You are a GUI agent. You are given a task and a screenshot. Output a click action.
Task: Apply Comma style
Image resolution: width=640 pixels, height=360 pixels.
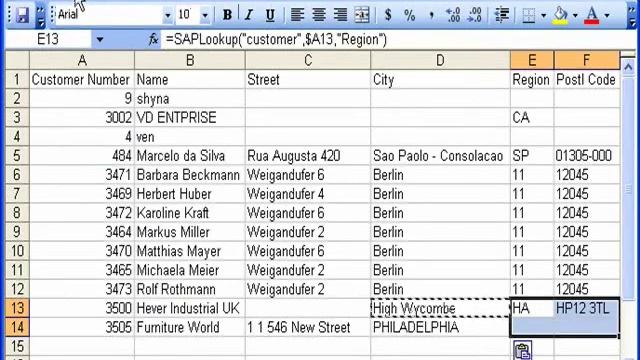click(x=431, y=15)
